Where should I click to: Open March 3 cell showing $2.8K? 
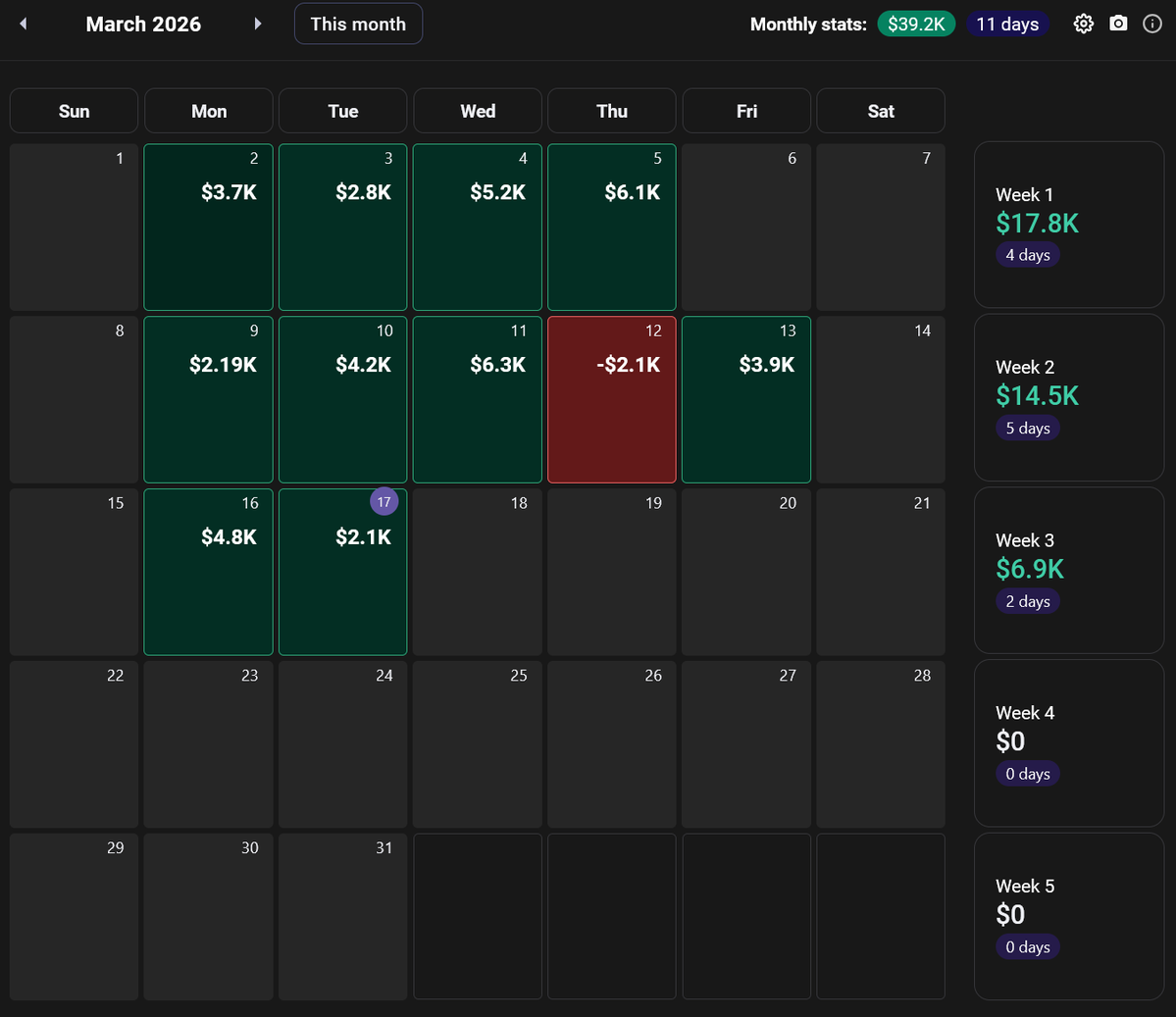click(342, 228)
